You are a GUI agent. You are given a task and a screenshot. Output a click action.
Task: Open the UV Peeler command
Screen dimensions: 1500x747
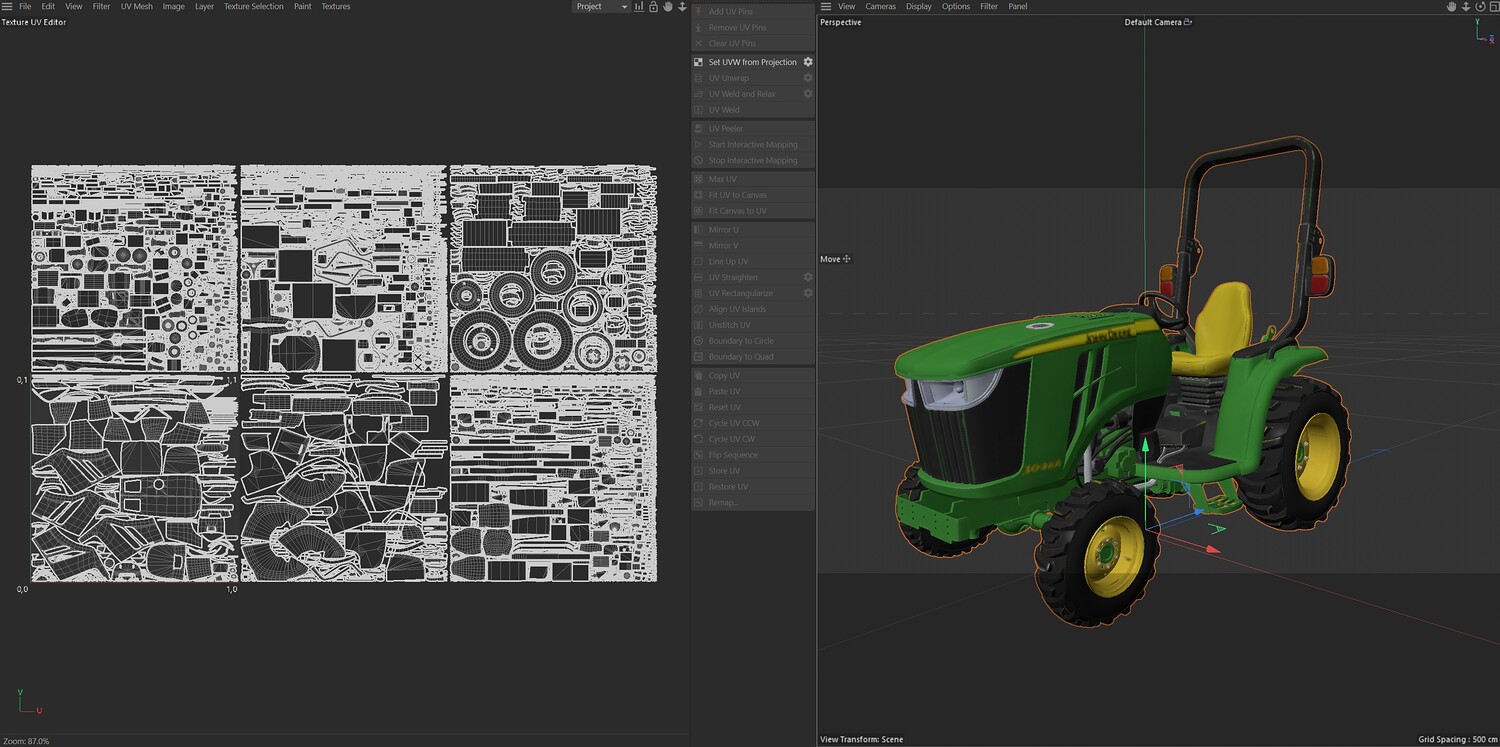click(753, 129)
